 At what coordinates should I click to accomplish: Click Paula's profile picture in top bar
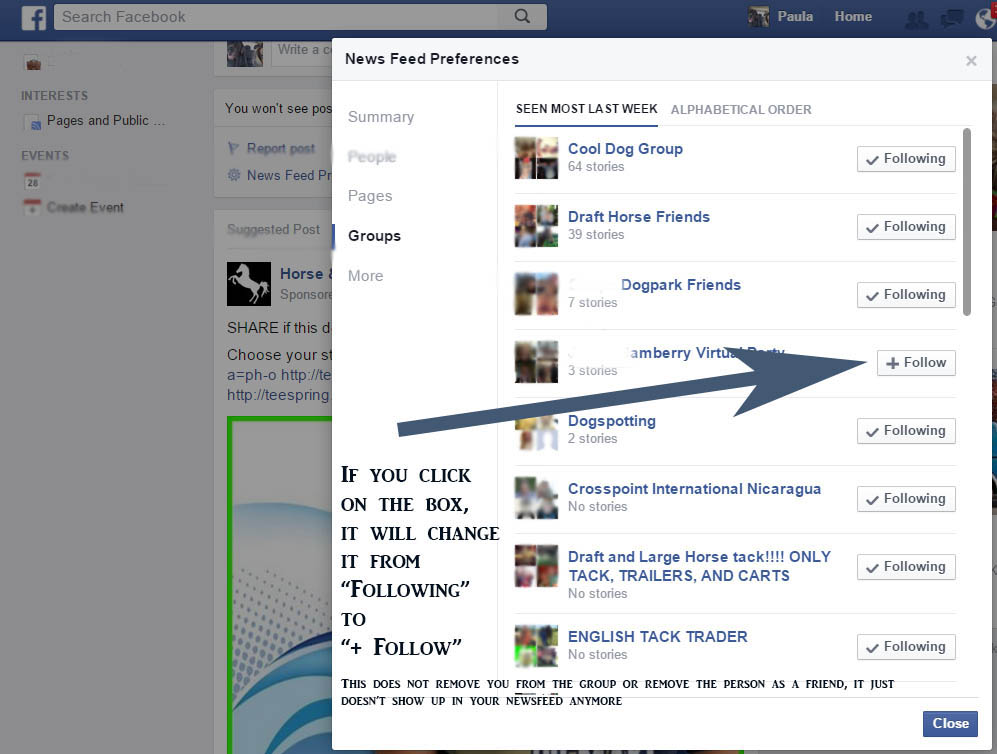[759, 17]
